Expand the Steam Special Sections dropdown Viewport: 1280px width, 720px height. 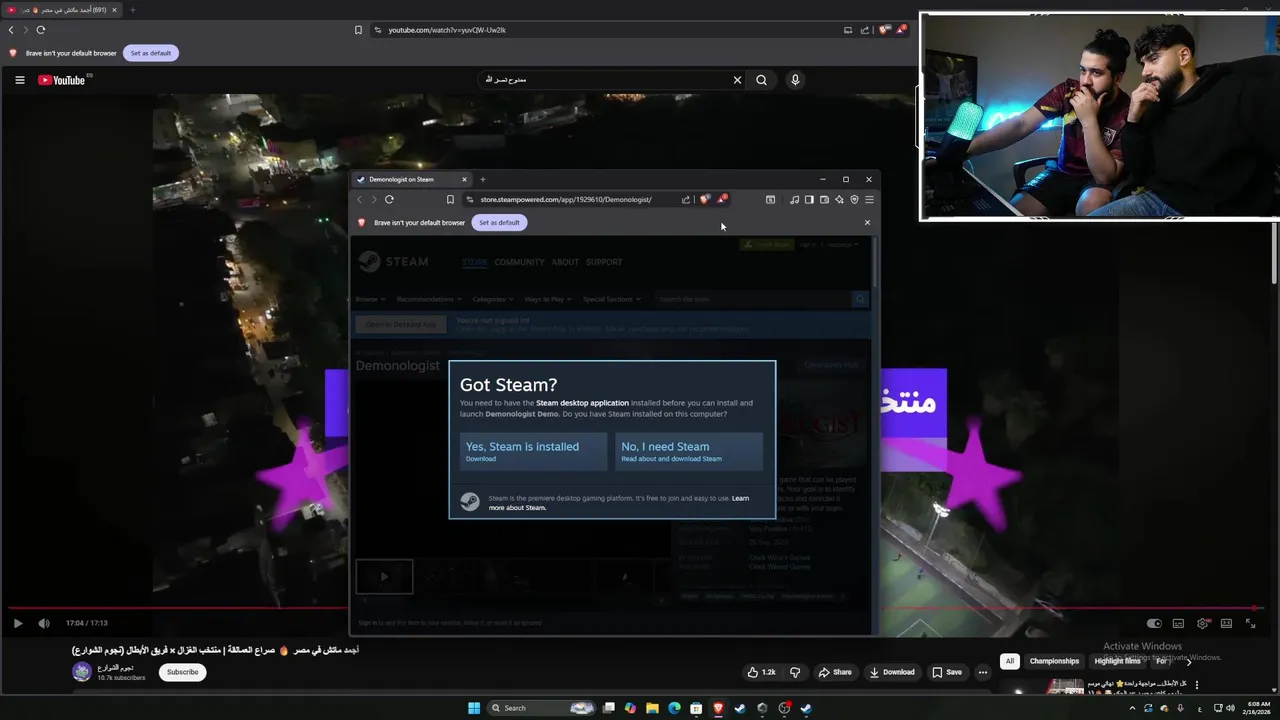(x=612, y=299)
